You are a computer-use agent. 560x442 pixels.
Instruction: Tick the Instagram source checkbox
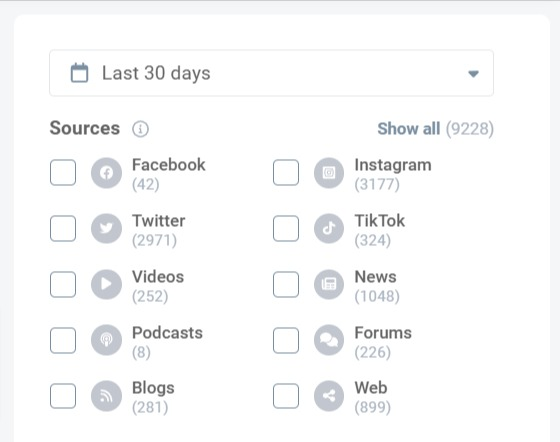(x=286, y=173)
